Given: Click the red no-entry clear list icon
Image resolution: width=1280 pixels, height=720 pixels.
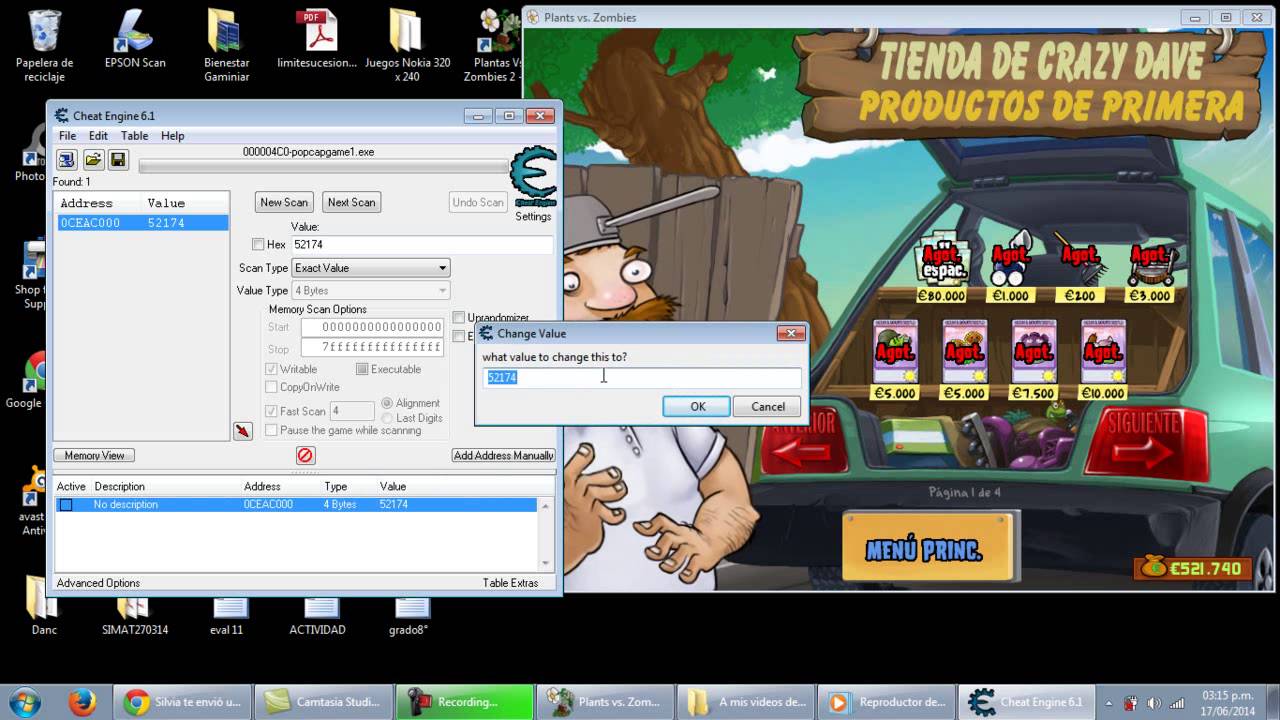Looking at the screenshot, I should click(x=305, y=455).
